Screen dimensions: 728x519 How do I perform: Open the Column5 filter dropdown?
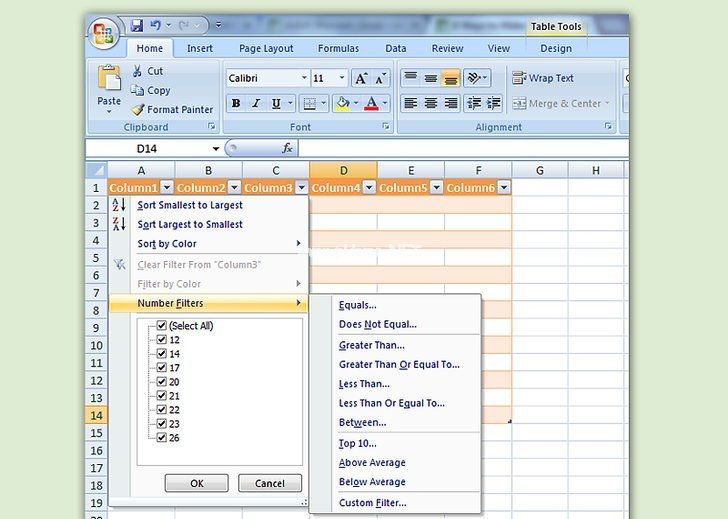pos(436,188)
